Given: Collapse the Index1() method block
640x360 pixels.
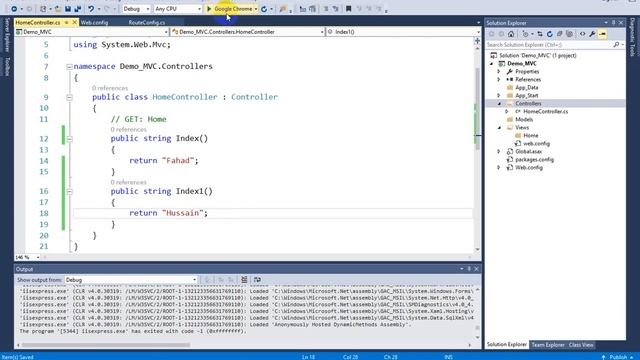Looking at the screenshot, I should click(69, 191).
